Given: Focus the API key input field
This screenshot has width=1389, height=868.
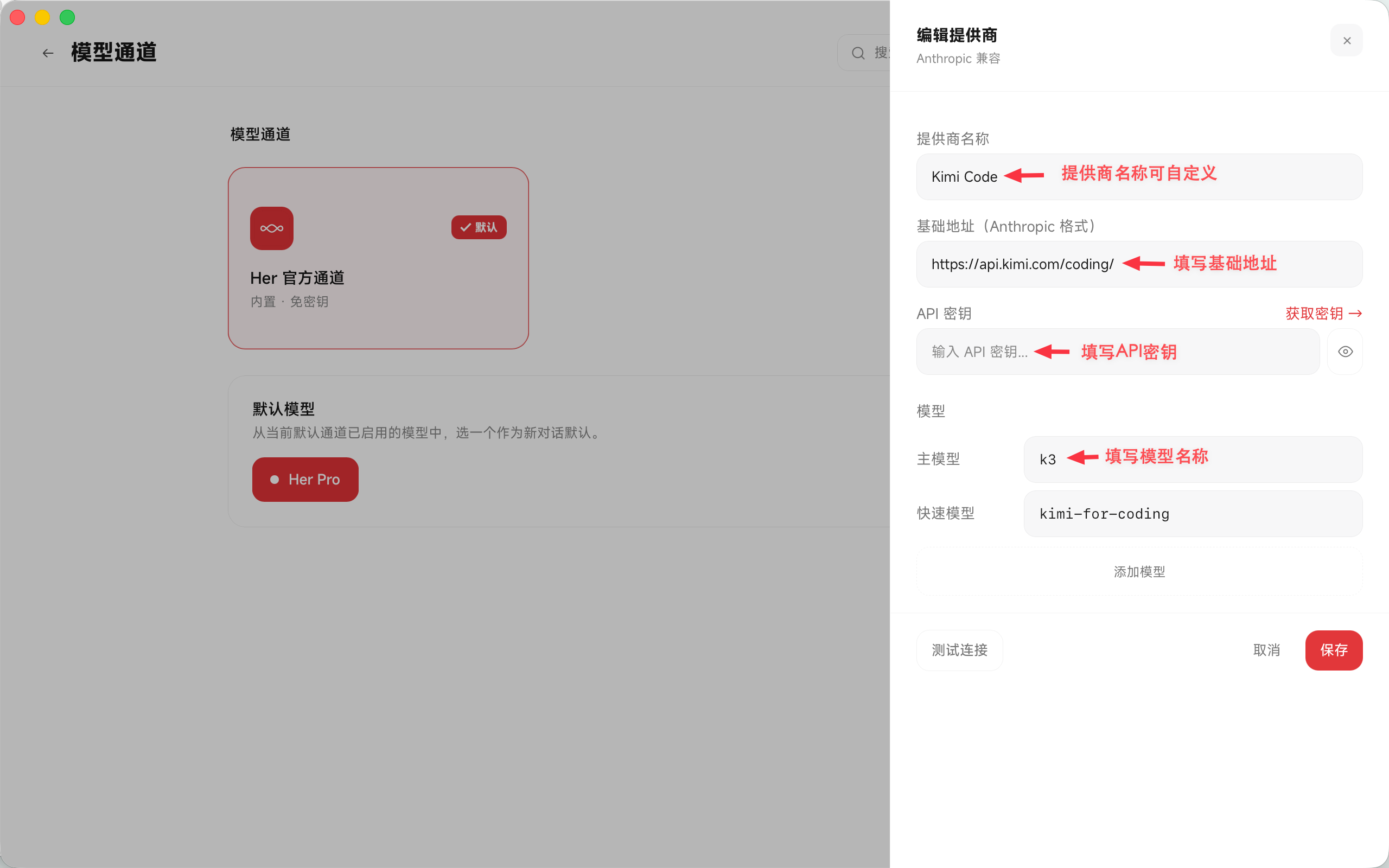Looking at the screenshot, I should pyautogui.click(x=1118, y=352).
